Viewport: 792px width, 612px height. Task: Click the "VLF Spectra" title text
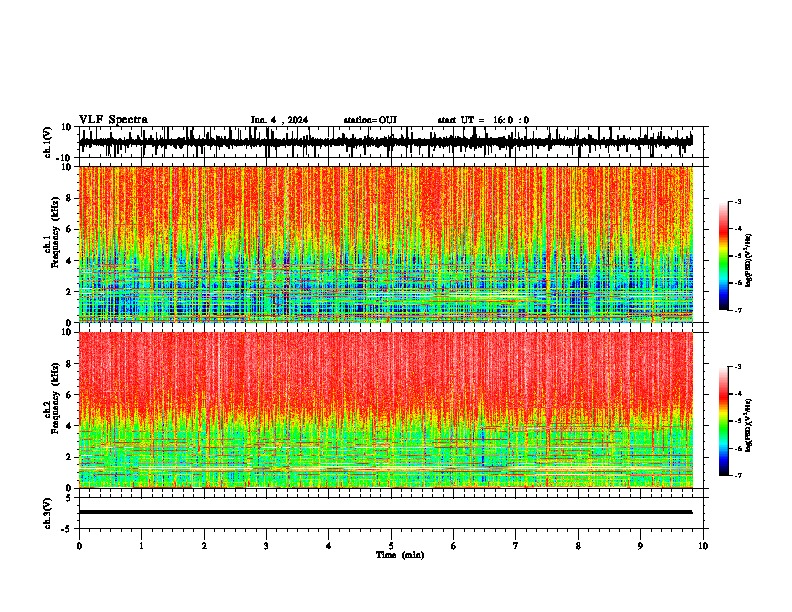(x=113, y=119)
